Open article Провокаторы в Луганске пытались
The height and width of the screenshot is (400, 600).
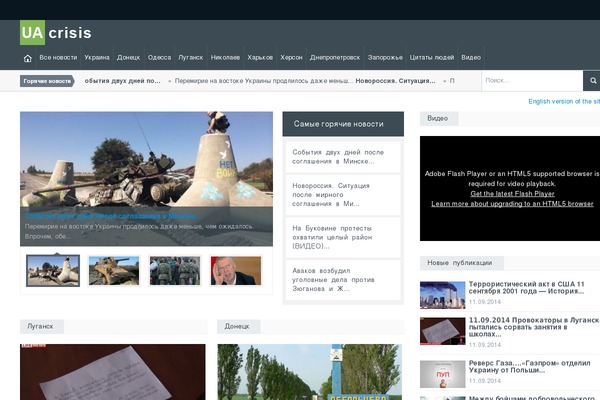pyautogui.click(x=534, y=327)
